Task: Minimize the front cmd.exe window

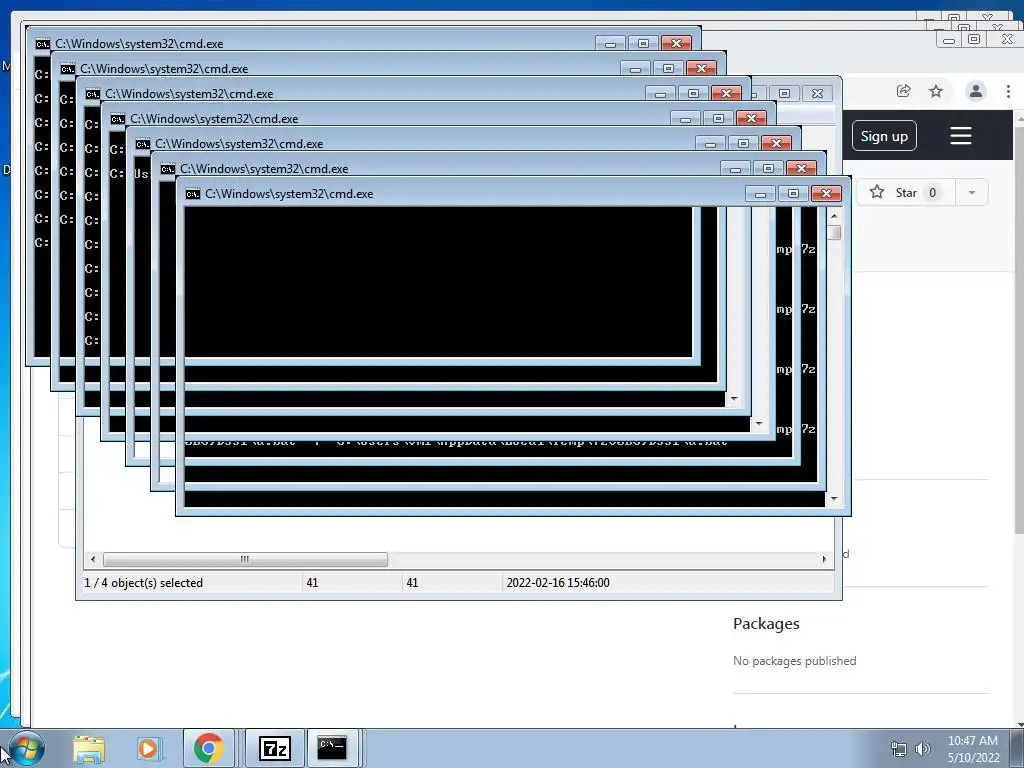Action: point(760,193)
